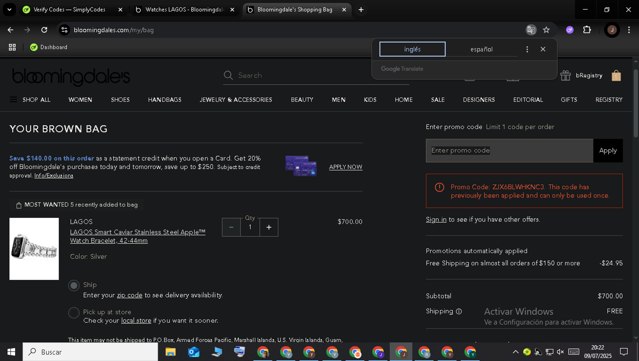The width and height of the screenshot is (639, 361).
Task: Open Outlook from the taskbar
Action: (194, 352)
